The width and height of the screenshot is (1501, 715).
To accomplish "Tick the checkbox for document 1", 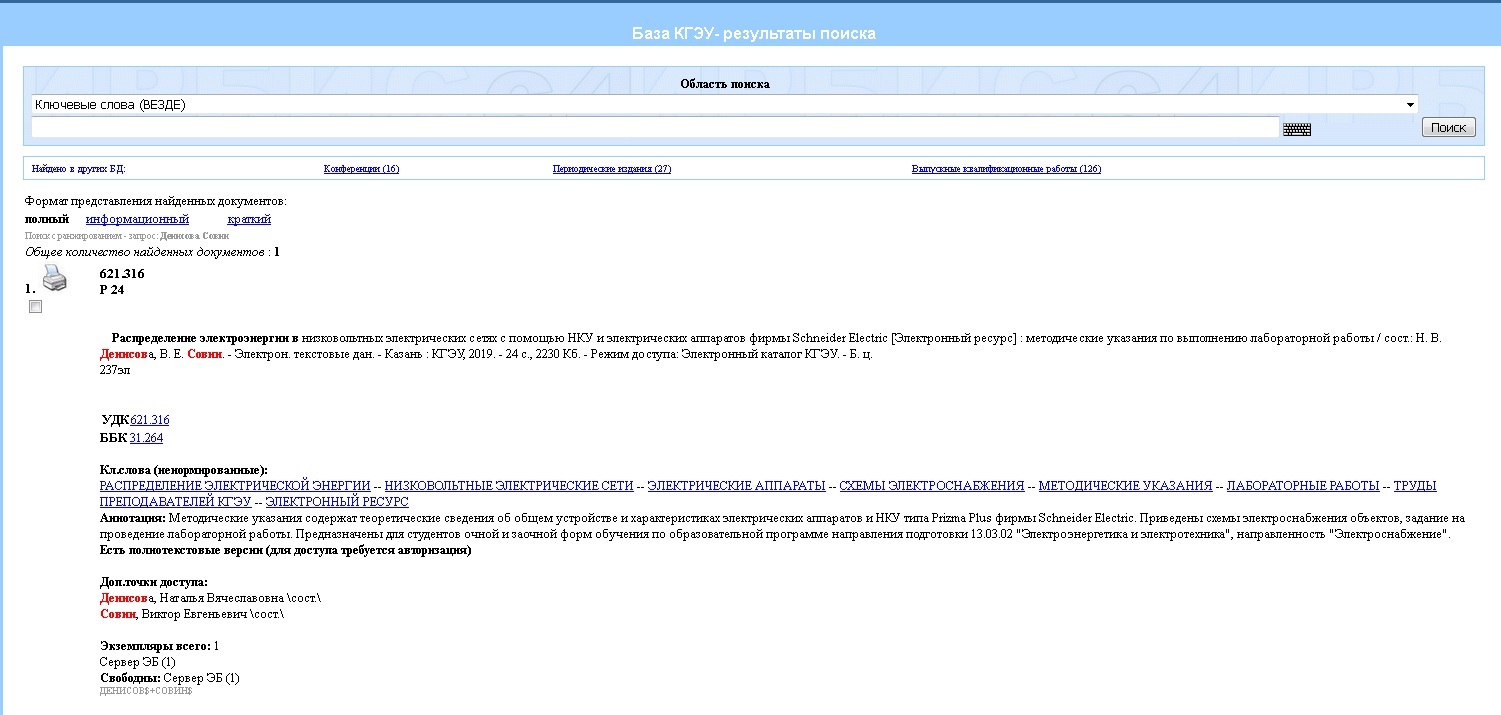I will pos(36,307).
